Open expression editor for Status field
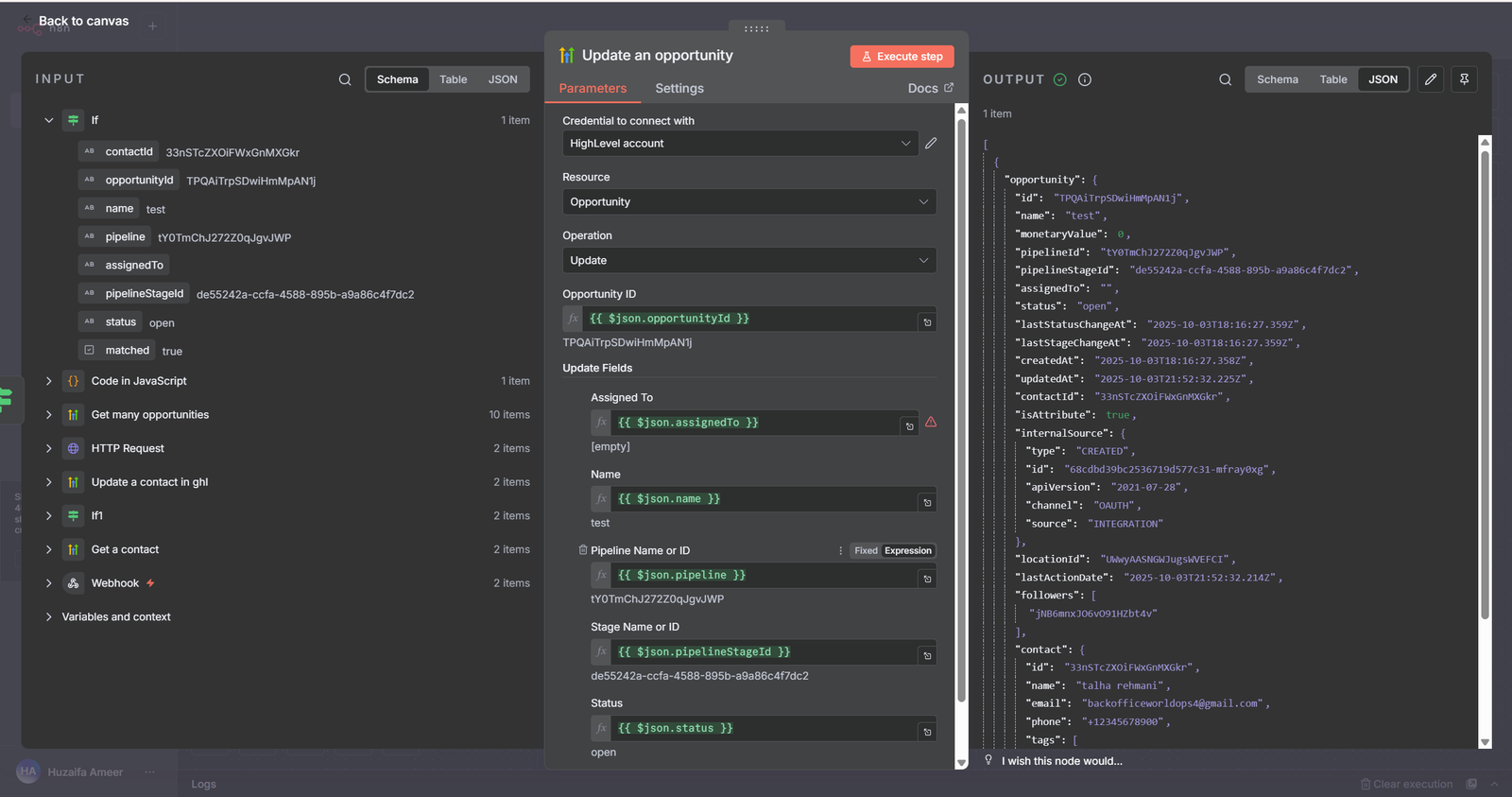The image size is (1512, 797). (927, 732)
